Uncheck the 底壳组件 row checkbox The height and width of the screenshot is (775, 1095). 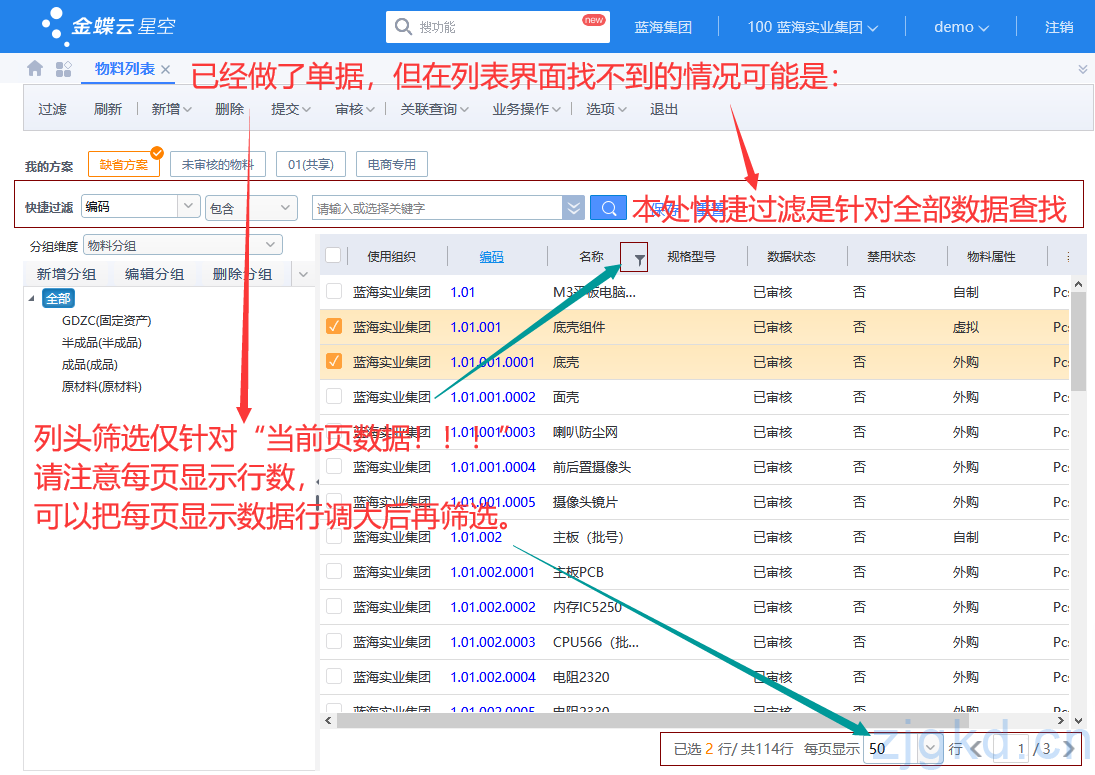[x=334, y=326]
